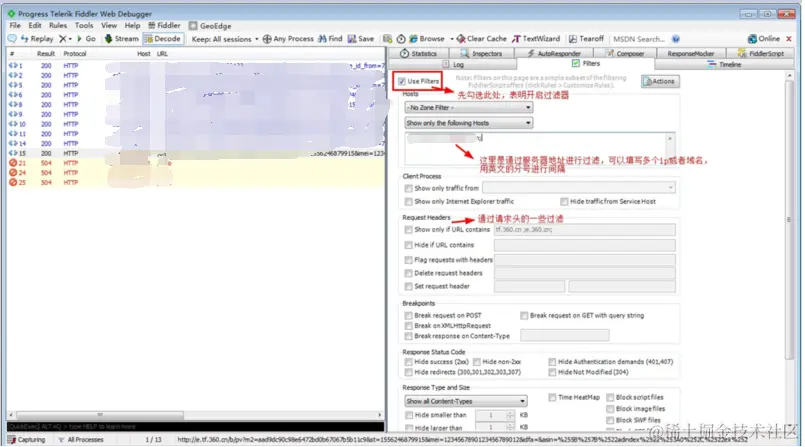Switch to the Log tab

[x=453, y=65]
